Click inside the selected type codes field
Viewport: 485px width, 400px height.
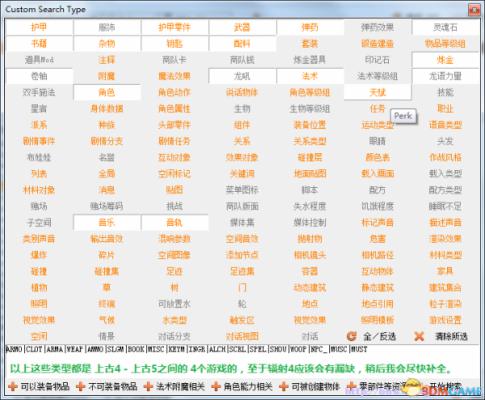[243, 349]
